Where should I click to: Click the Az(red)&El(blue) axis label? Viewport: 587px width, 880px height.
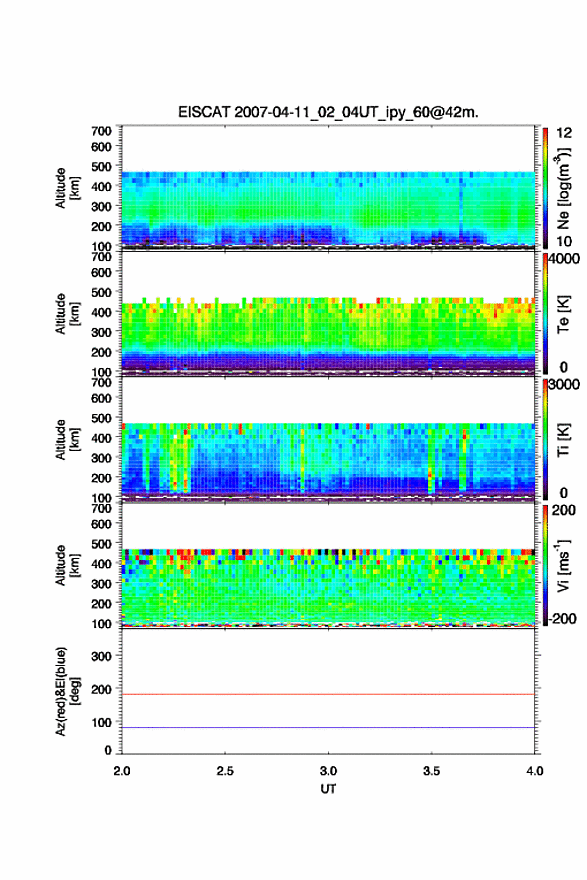click(67, 691)
